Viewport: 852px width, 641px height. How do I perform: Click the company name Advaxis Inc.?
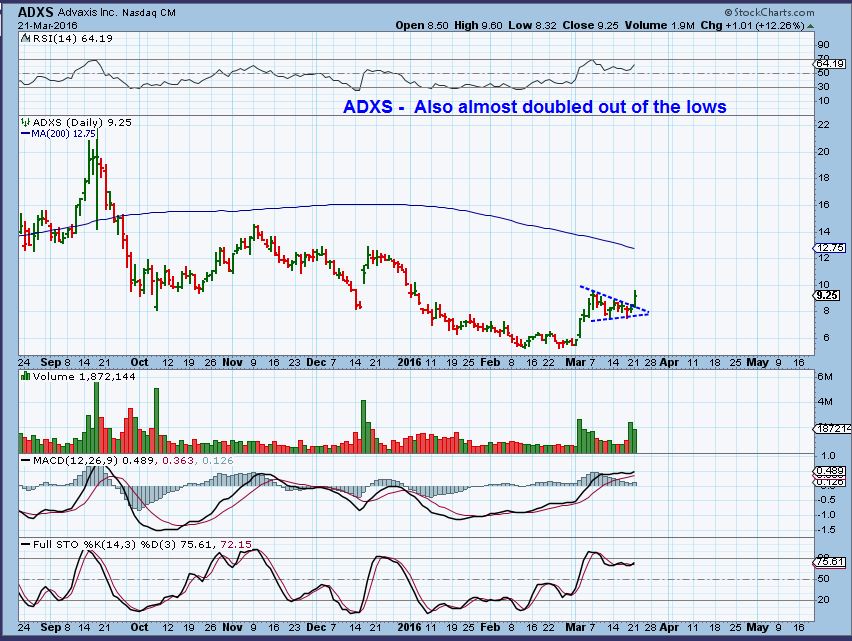point(87,12)
